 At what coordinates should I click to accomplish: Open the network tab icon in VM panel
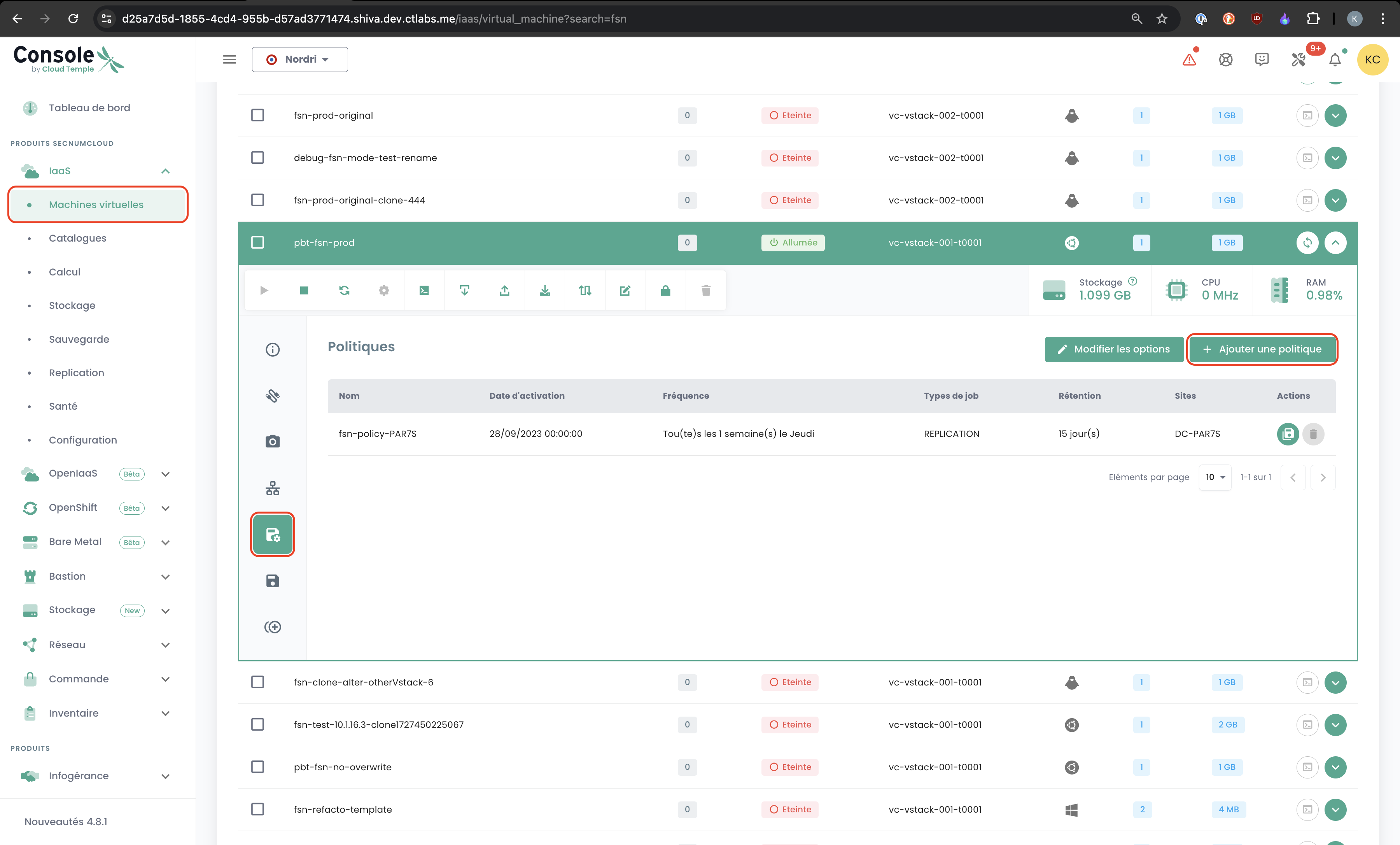click(273, 488)
